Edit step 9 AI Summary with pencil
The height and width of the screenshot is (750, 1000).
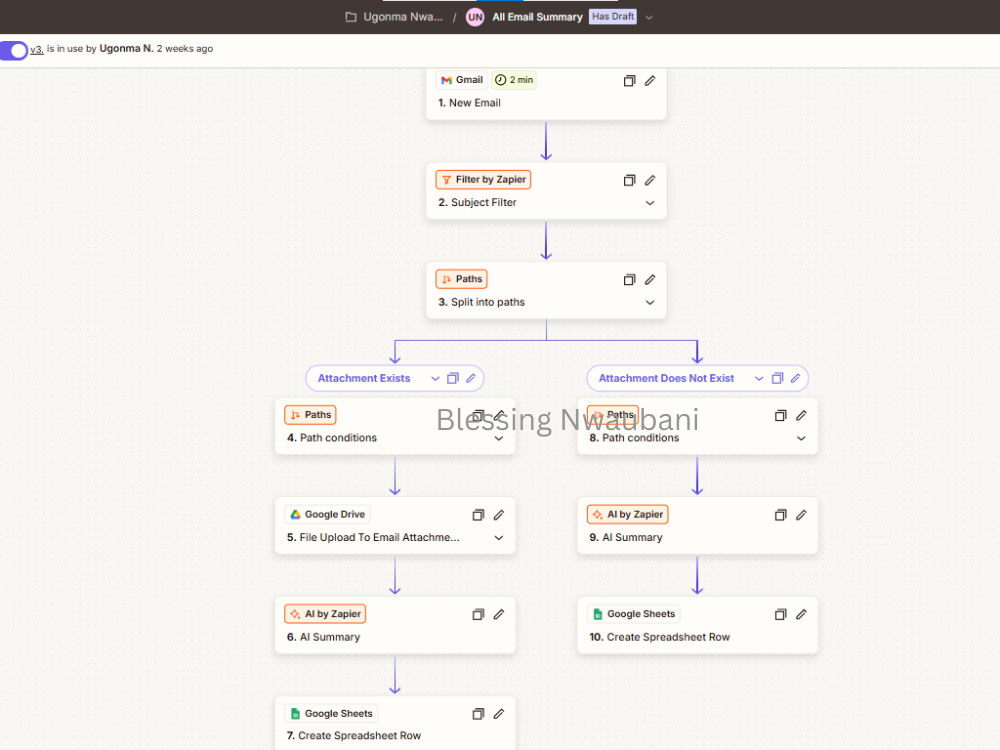[801, 515]
